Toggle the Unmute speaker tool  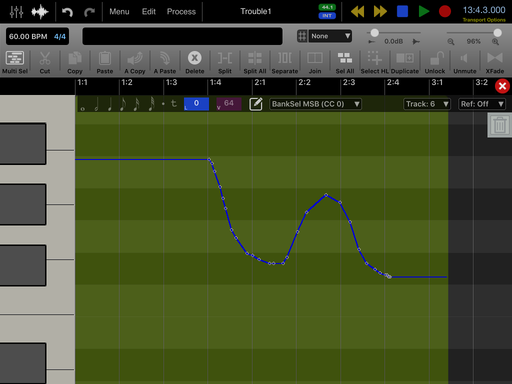465,63
